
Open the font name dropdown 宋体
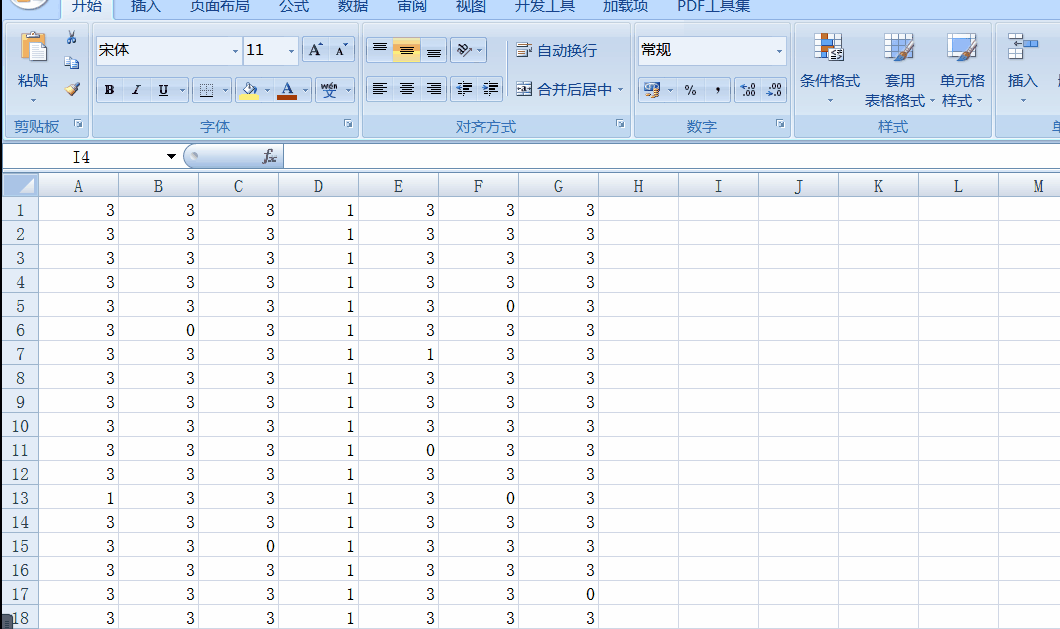click(x=235, y=51)
